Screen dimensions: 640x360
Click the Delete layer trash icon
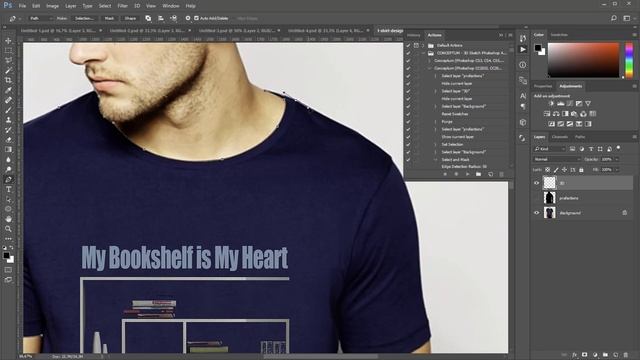point(626,355)
